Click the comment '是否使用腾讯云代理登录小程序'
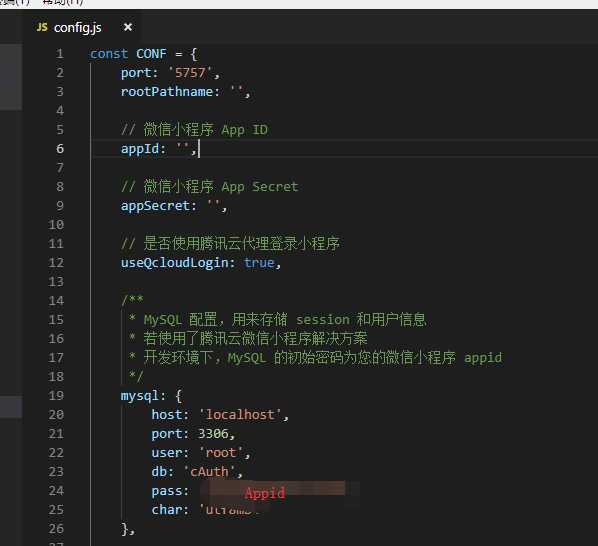Image resolution: width=598 pixels, height=546 pixels. [241, 244]
